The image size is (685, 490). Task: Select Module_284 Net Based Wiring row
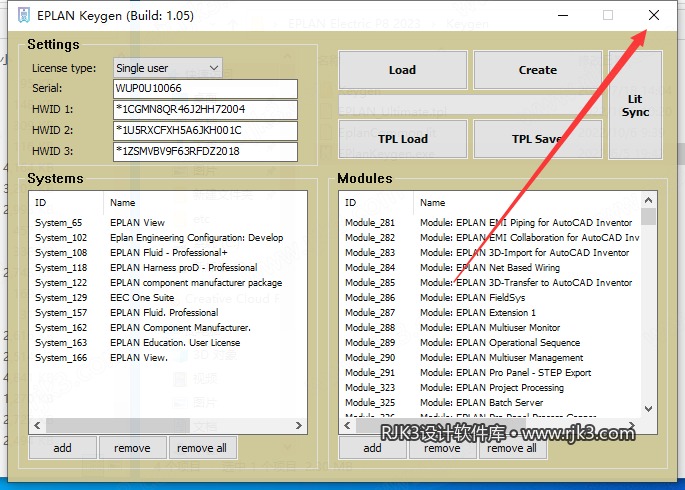click(x=490, y=268)
